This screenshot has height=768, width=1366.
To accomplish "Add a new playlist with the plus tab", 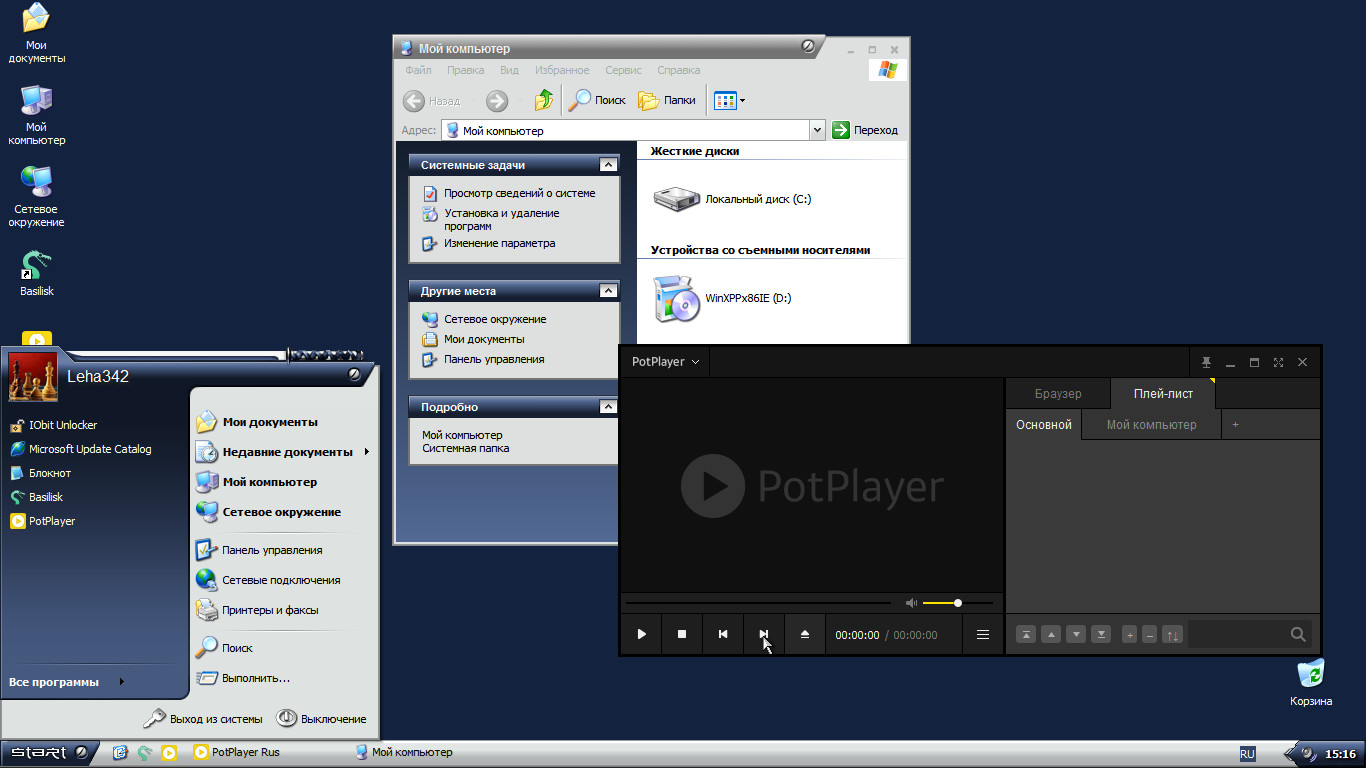I will coord(1235,425).
